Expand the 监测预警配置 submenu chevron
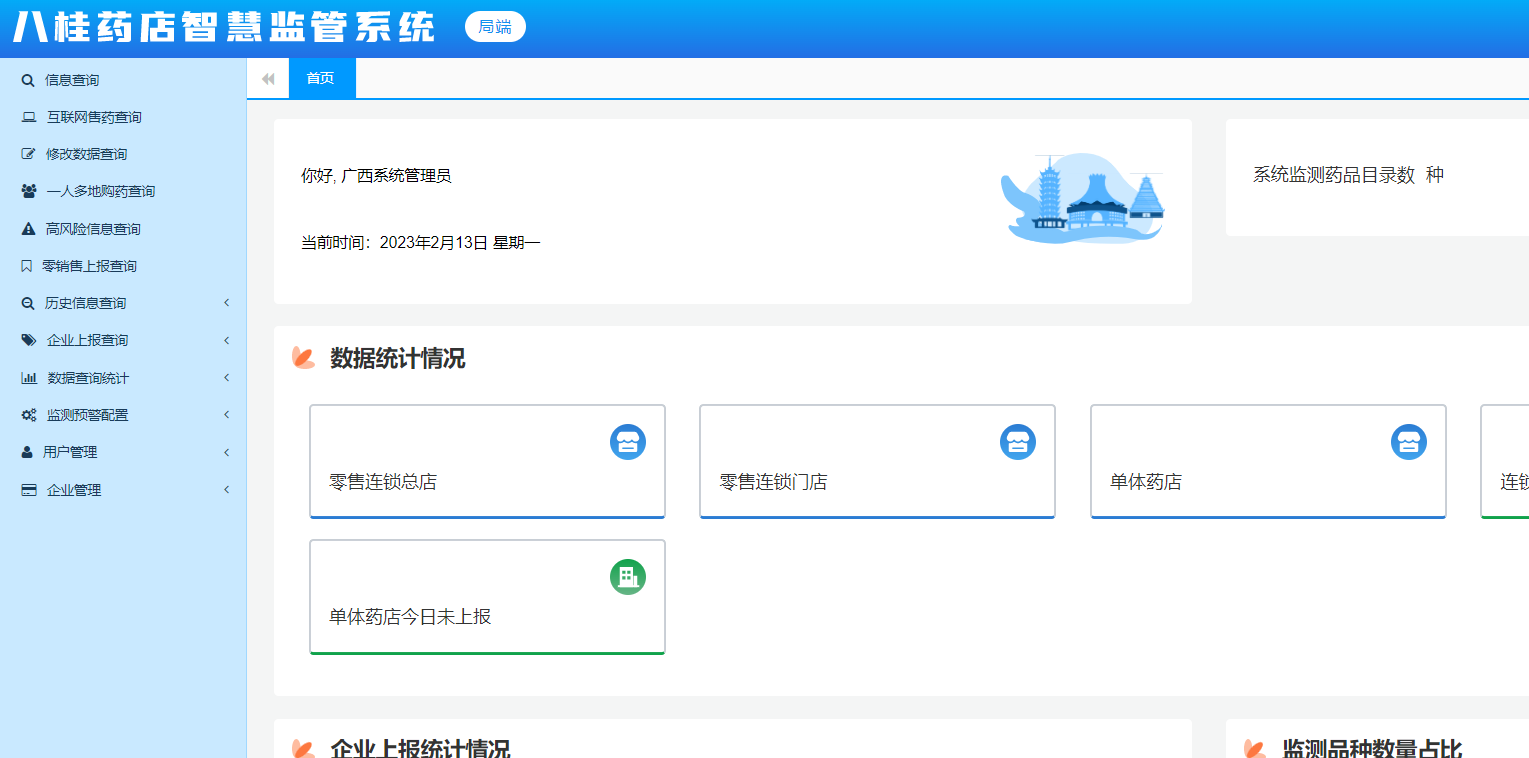The image size is (1529, 758). coord(227,415)
